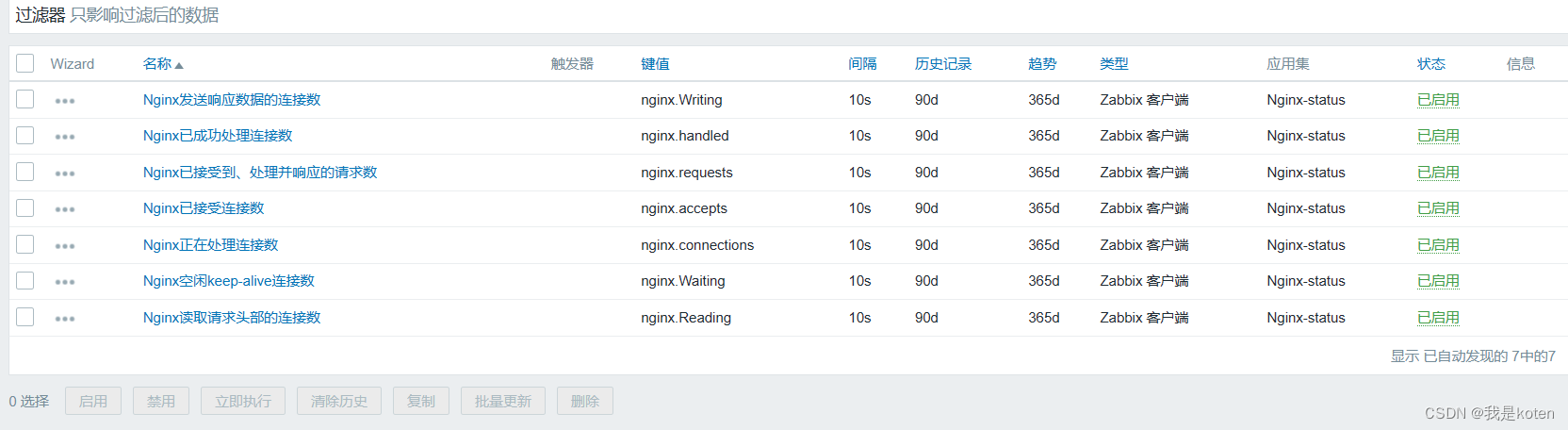The image size is (1568, 430).
Task: Sort by 历史记录 column header
Action: click(x=942, y=64)
